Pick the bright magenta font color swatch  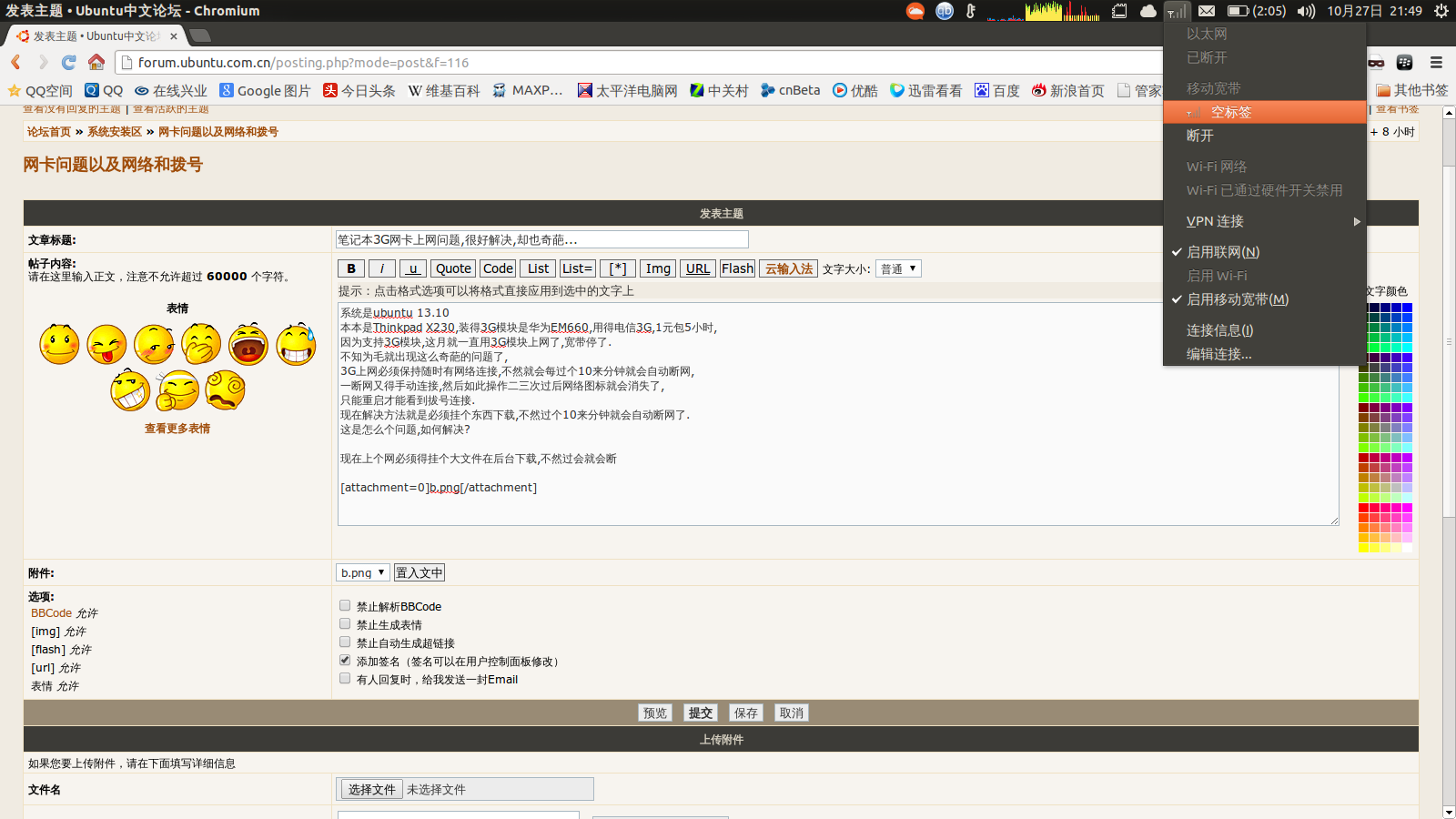tap(1408, 509)
